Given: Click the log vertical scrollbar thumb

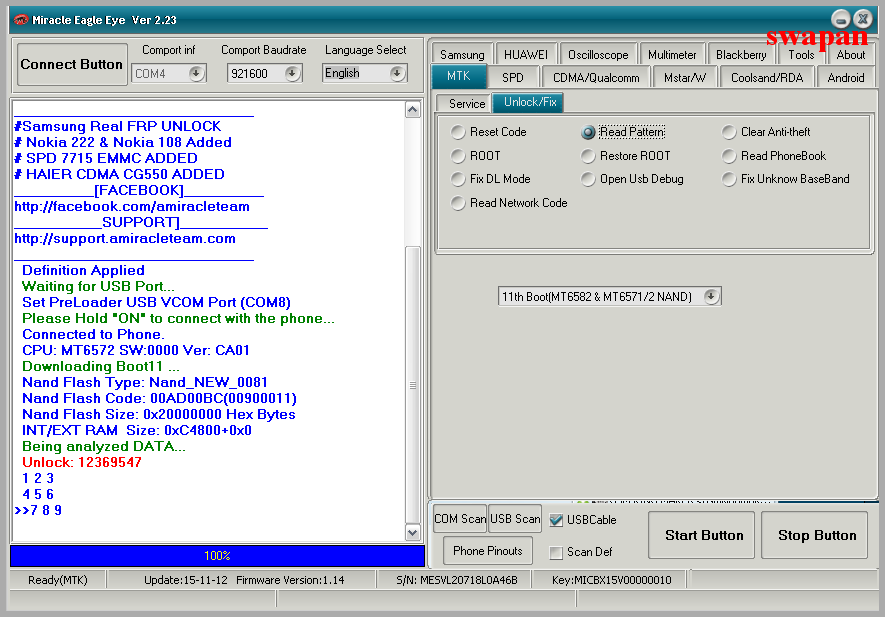Looking at the screenshot, I should 413,385.
